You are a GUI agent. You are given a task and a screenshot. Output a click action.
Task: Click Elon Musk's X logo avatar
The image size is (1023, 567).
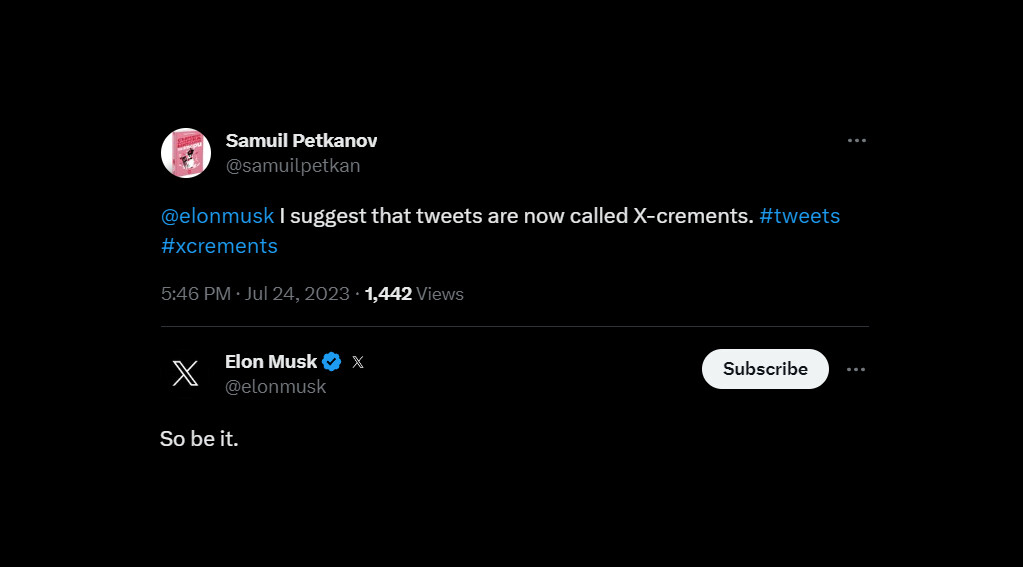185,373
